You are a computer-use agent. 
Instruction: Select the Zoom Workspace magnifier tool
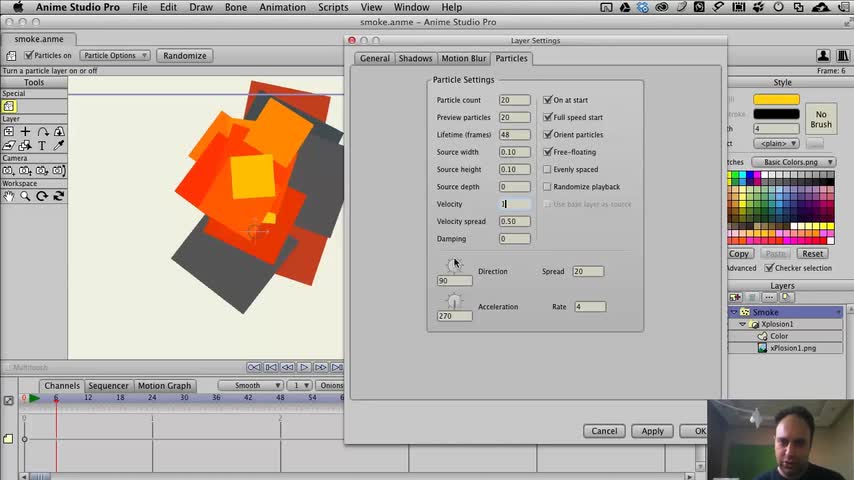pyautogui.click(x=25, y=196)
